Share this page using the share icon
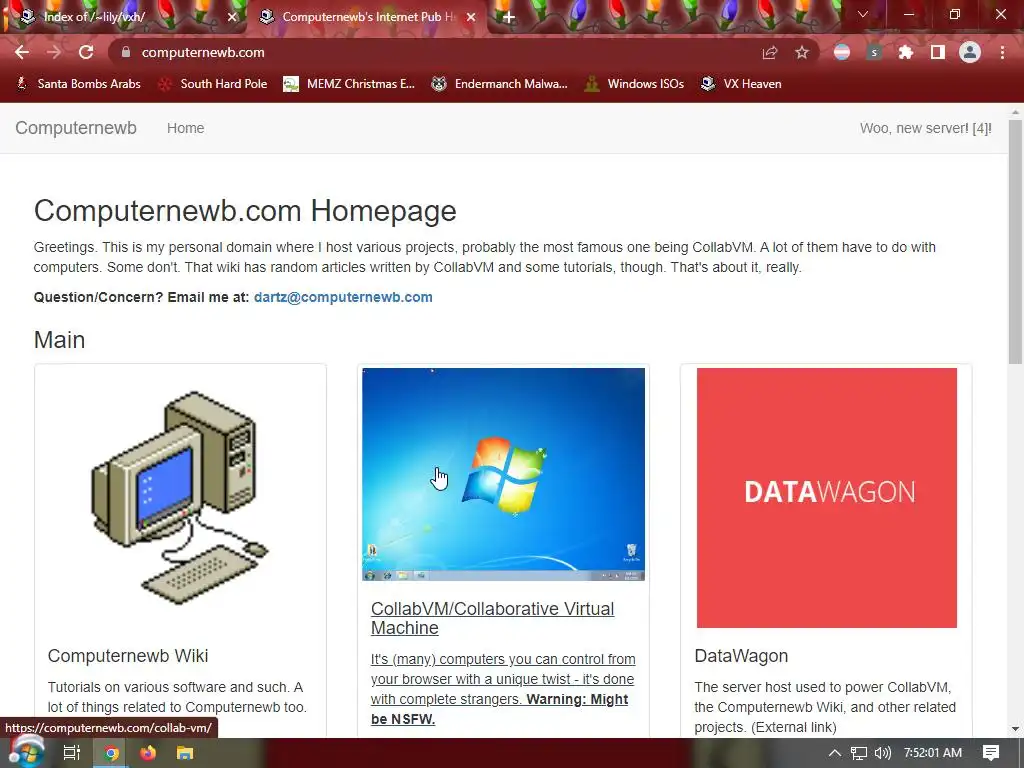Viewport: 1024px width, 768px height. click(x=770, y=52)
